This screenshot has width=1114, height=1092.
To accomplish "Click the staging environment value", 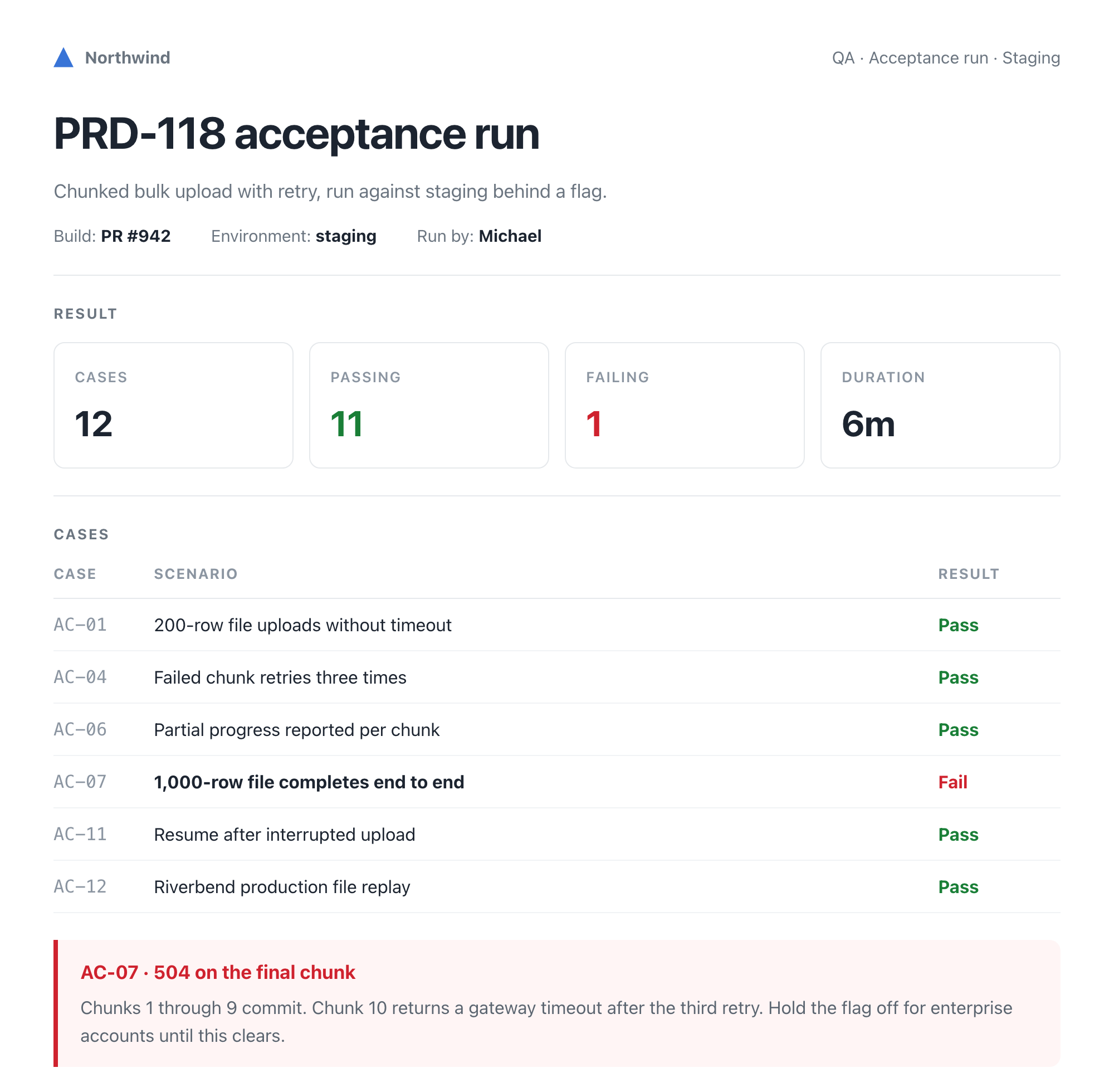I will [x=346, y=236].
